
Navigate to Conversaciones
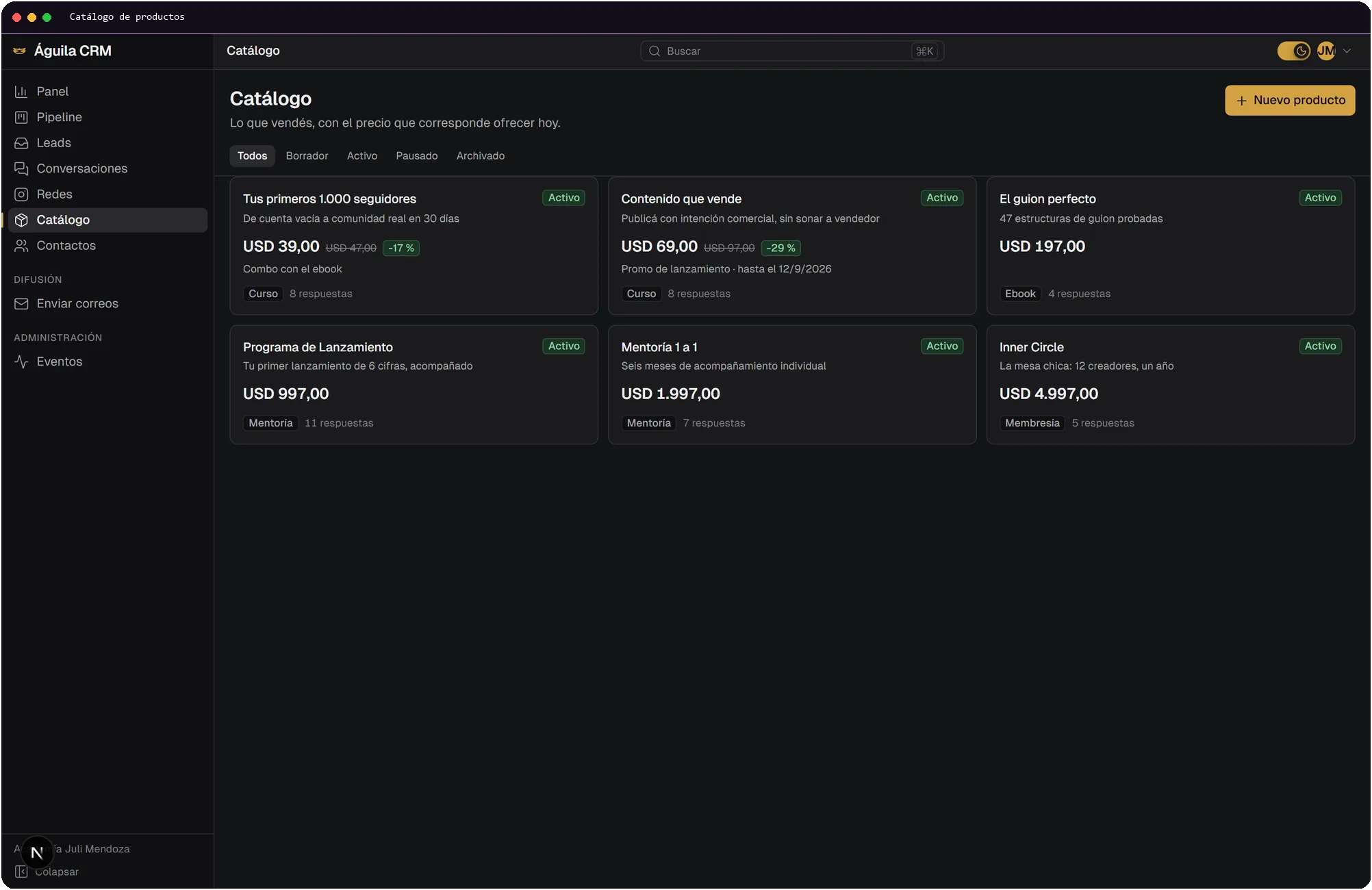coord(107,168)
